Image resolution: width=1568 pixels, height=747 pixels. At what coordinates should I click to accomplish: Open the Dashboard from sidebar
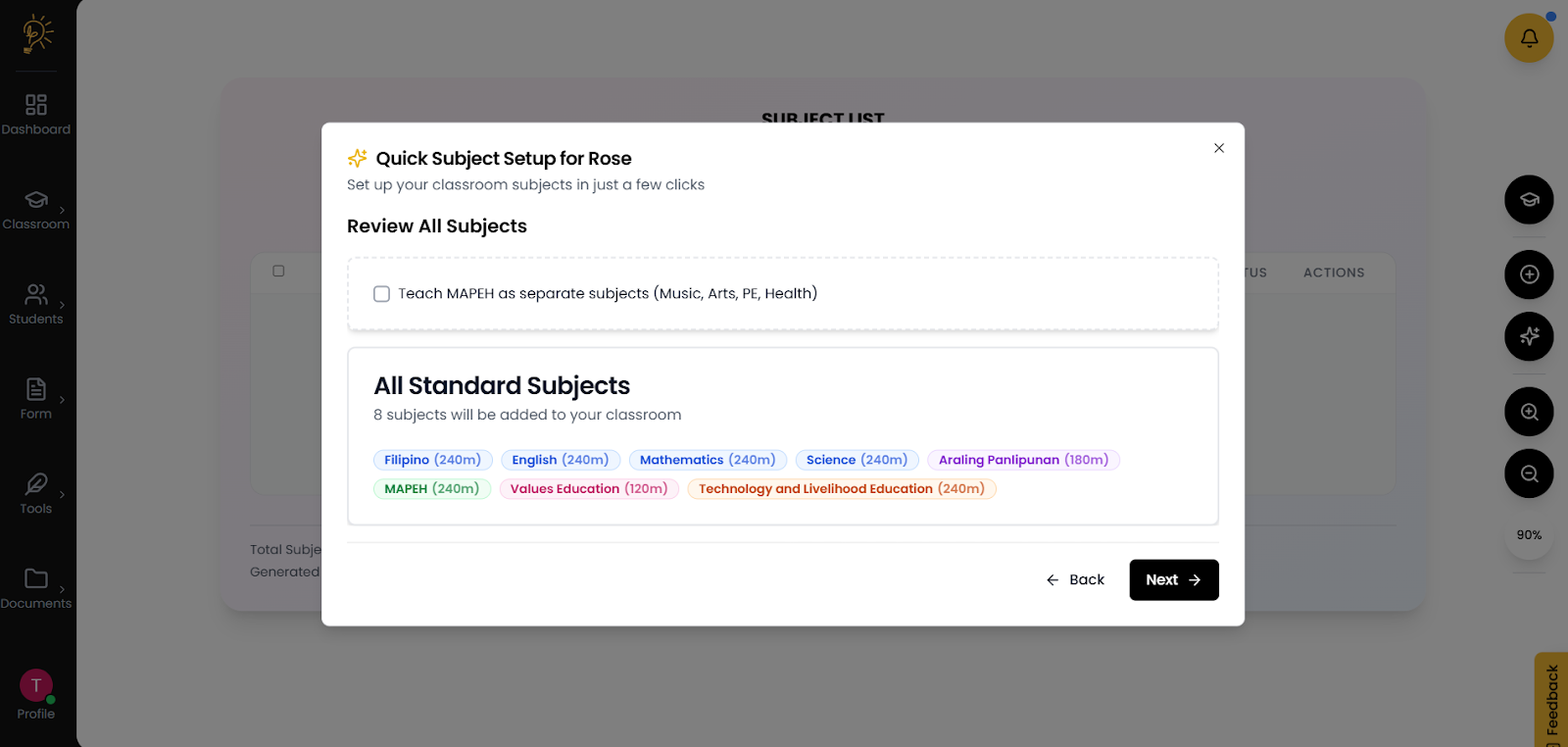click(x=36, y=114)
